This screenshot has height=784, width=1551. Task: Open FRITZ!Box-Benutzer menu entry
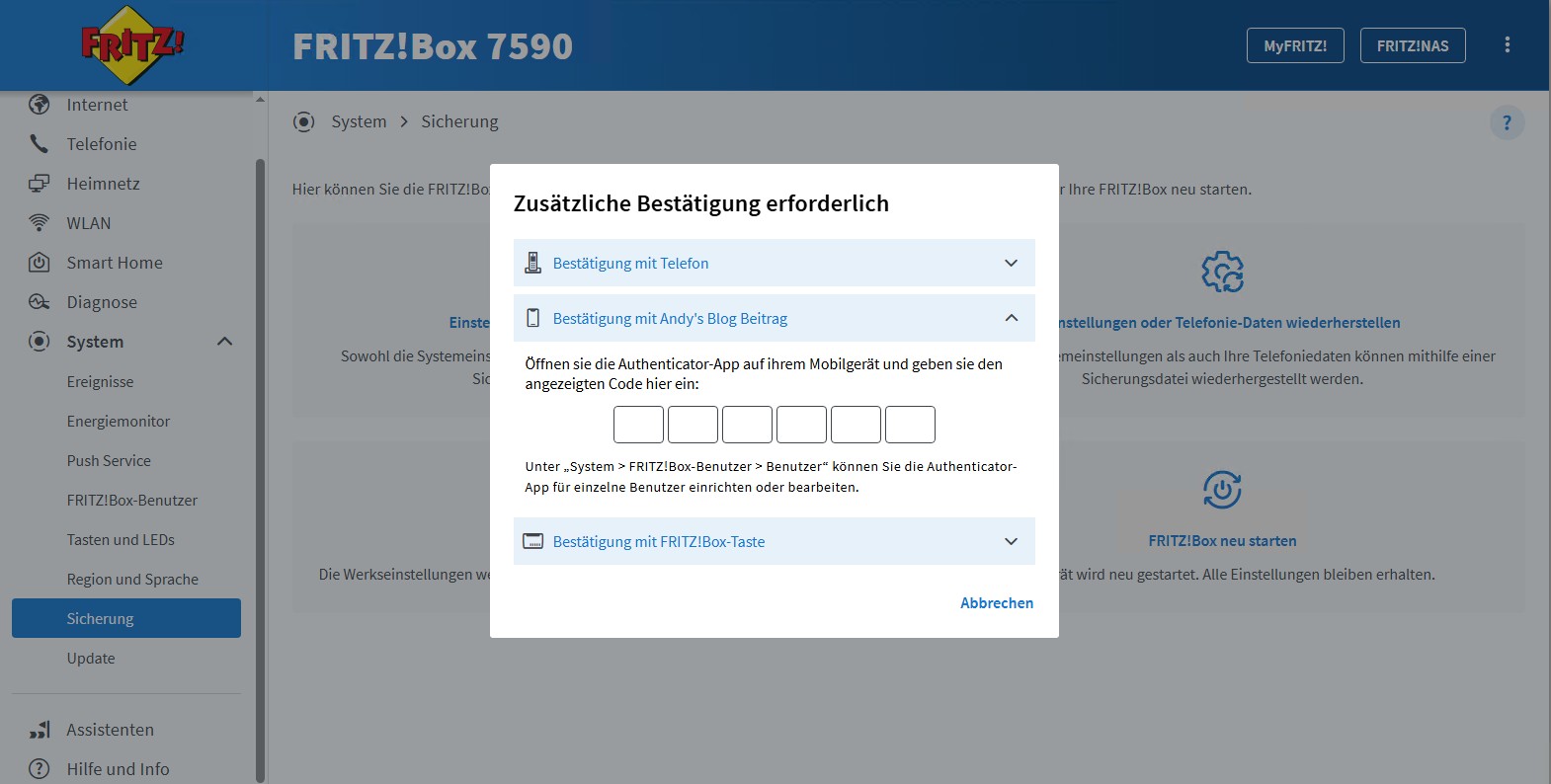(x=132, y=500)
